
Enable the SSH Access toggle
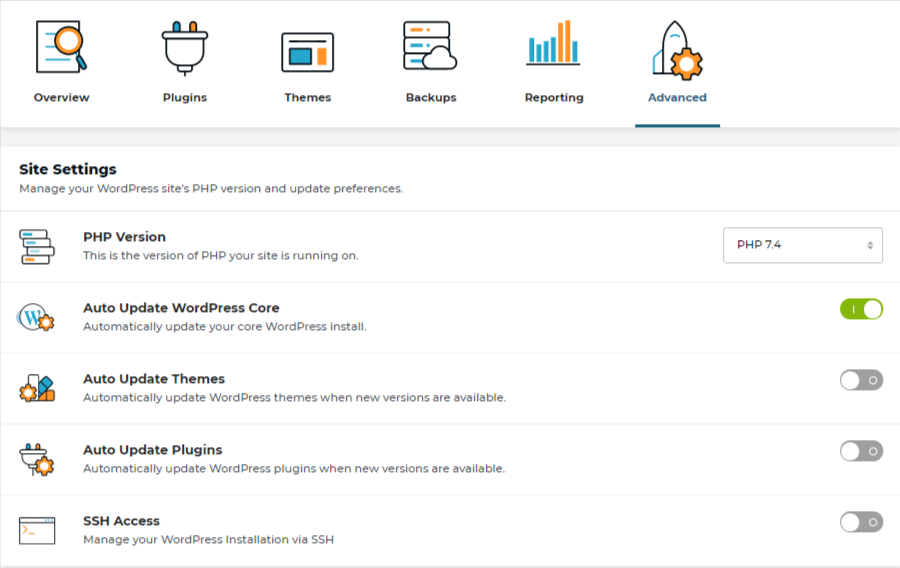click(861, 522)
